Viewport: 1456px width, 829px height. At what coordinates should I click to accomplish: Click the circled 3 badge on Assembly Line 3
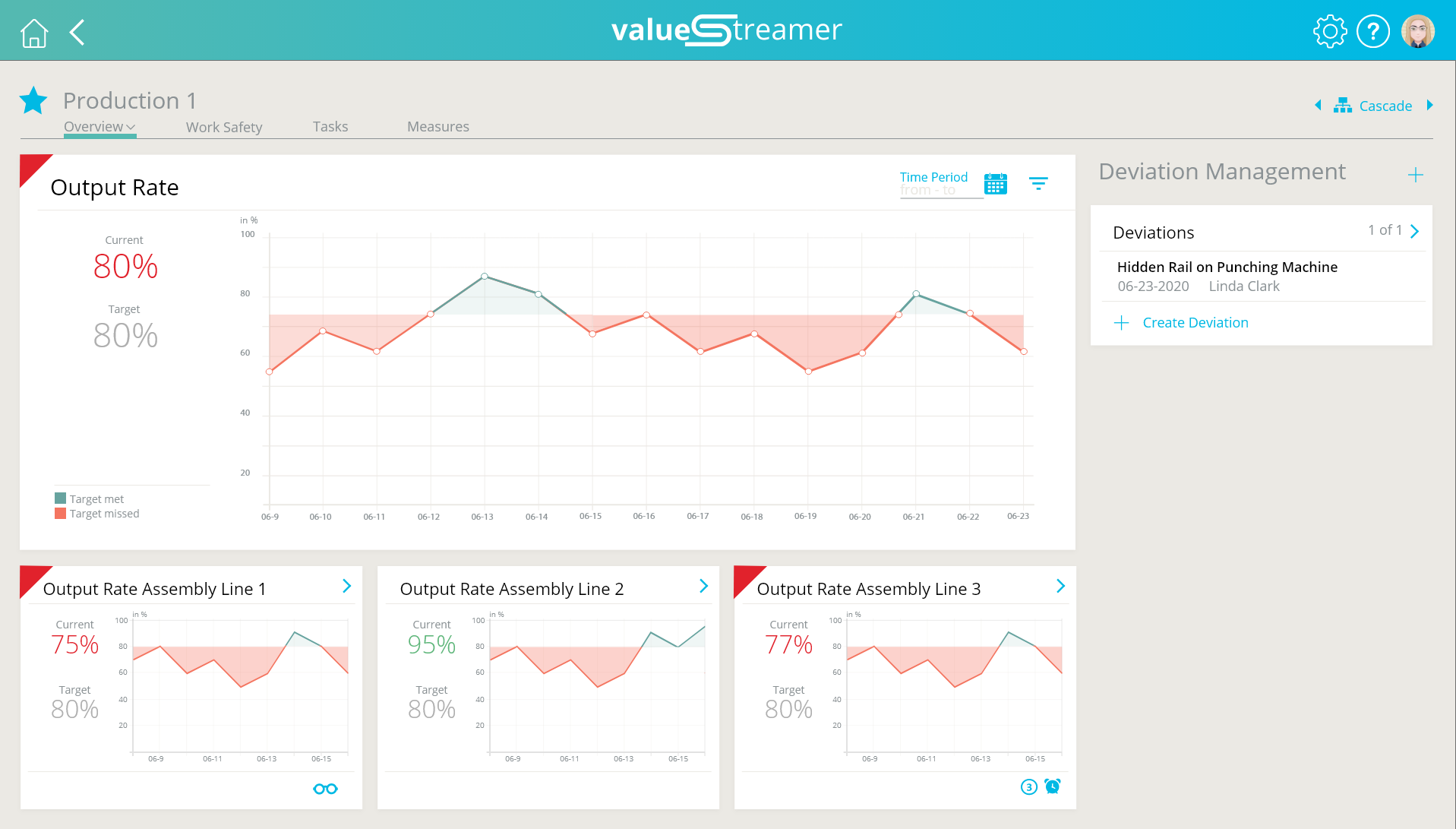[1028, 787]
